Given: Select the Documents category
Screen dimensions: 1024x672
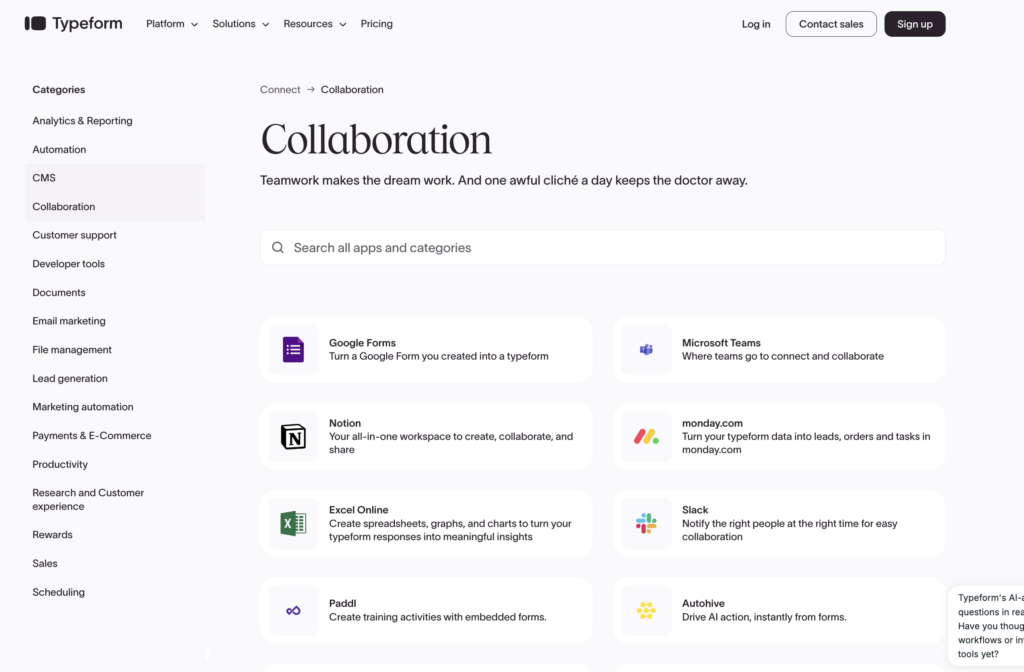Looking at the screenshot, I should [59, 293].
